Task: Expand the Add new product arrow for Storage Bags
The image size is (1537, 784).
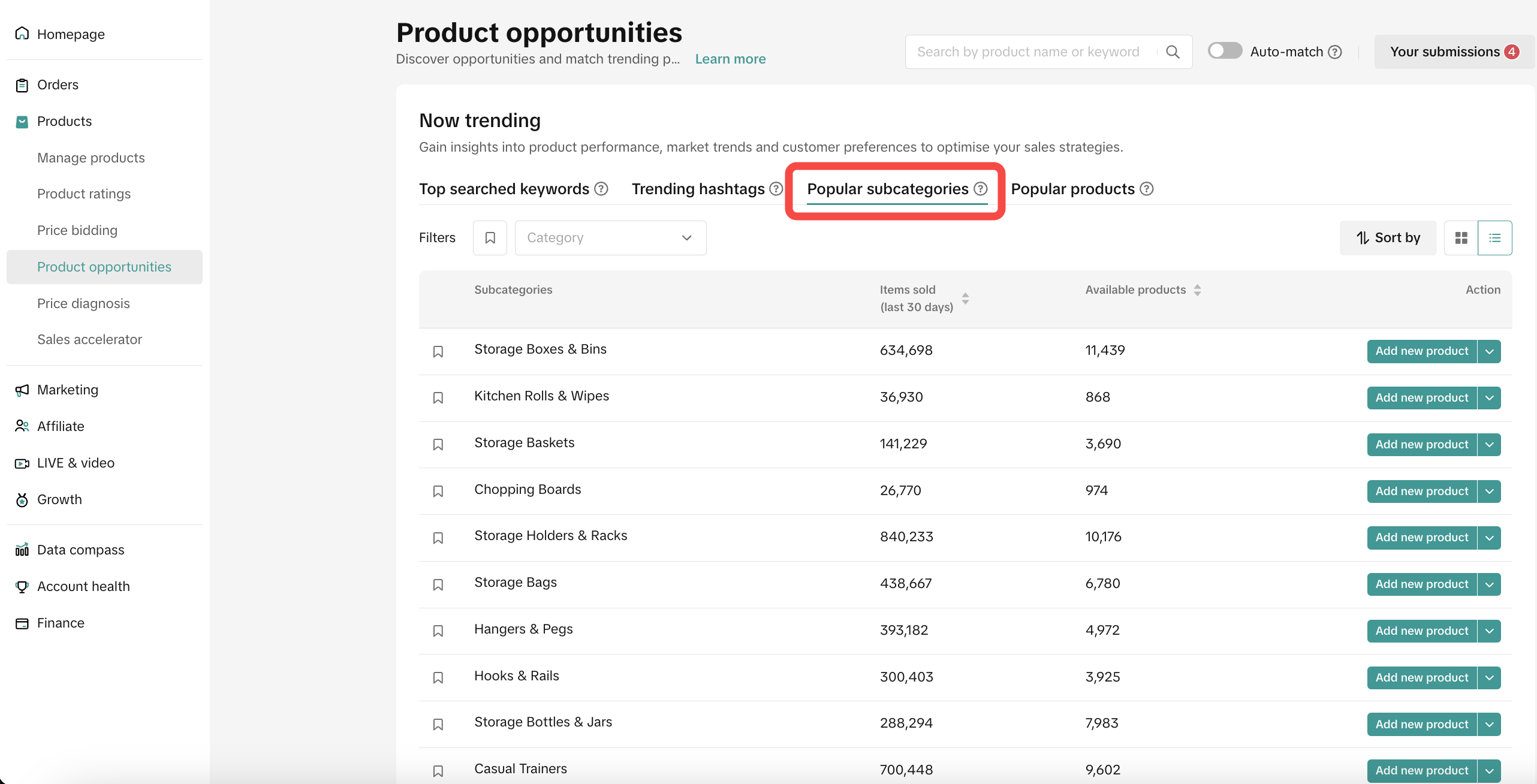Action: tap(1490, 584)
